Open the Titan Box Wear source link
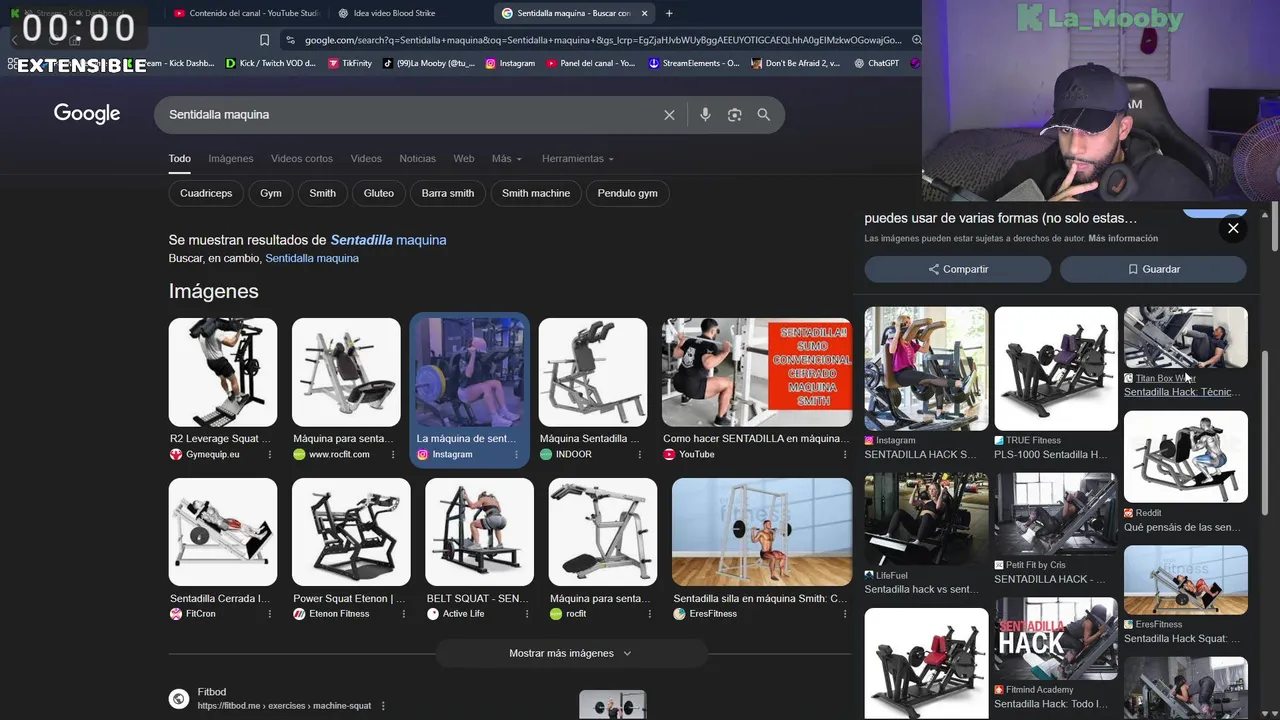 pyautogui.click(x=1166, y=378)
